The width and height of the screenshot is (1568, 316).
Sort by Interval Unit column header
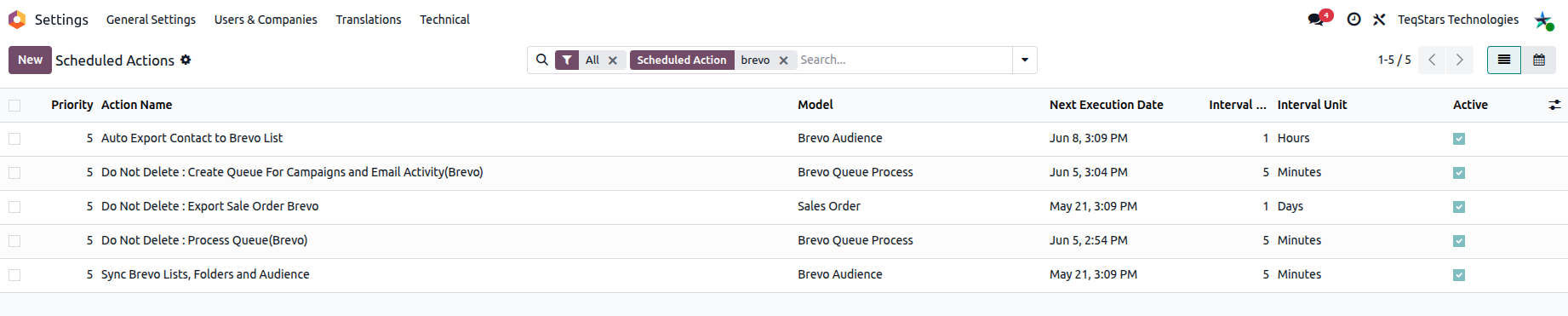point(1312,105)
